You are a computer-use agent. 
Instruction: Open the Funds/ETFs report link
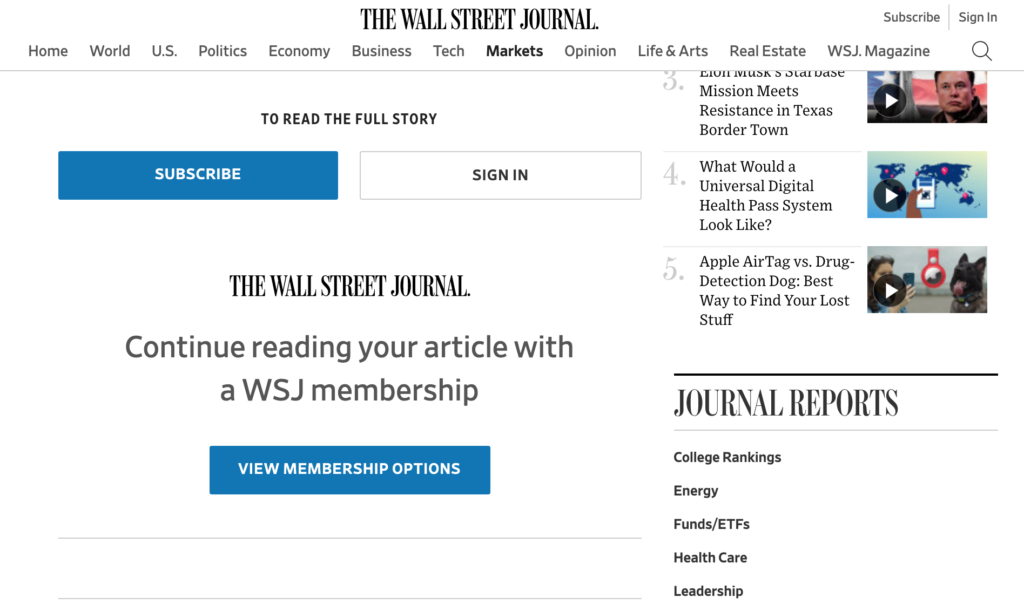(x=711, y=524)
